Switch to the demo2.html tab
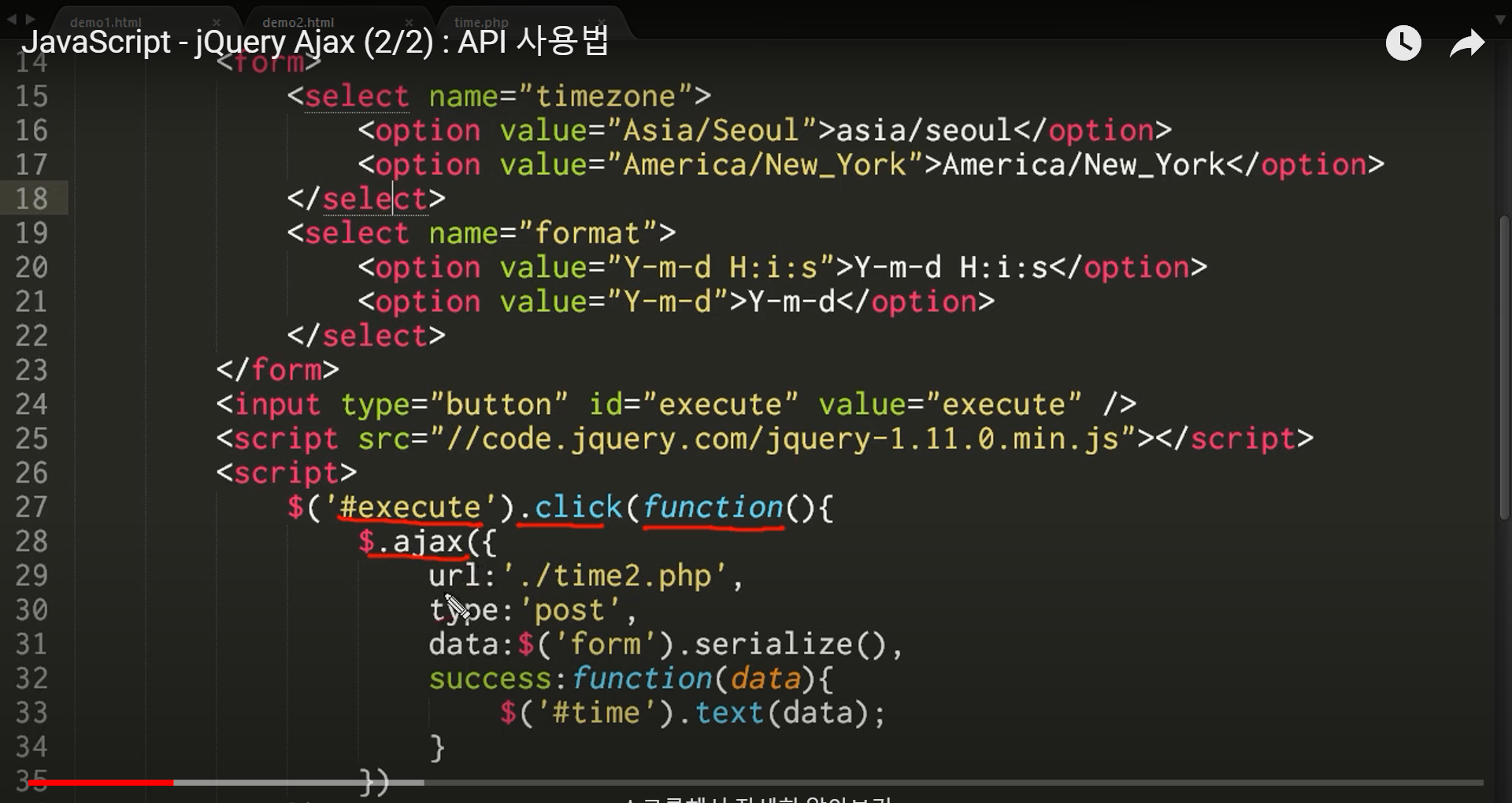Image resolution: width=1512 pixels, height=803 pixels. tap(299, 22)
